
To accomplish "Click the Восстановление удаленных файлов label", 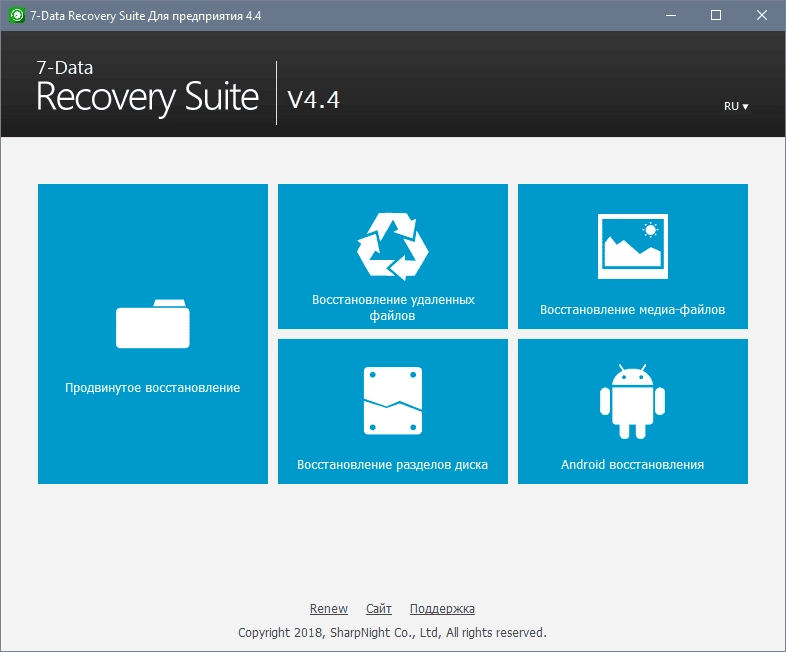I will [392, 307].
